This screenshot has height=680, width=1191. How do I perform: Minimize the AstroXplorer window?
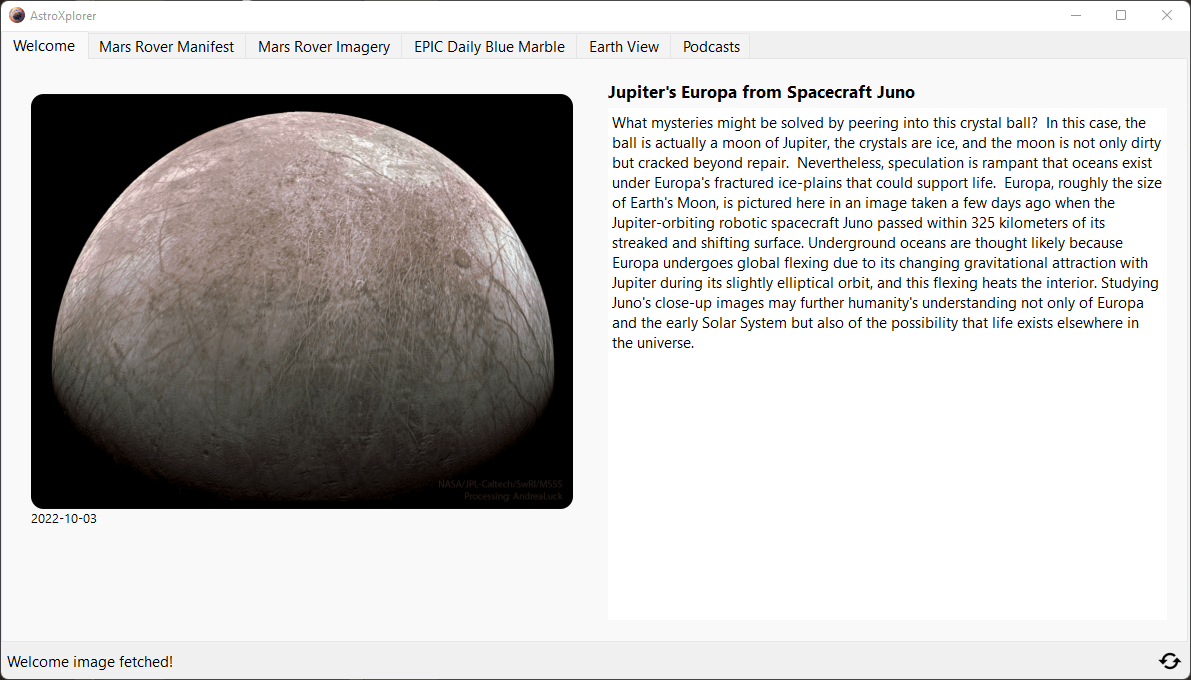tap(1077, 15)
